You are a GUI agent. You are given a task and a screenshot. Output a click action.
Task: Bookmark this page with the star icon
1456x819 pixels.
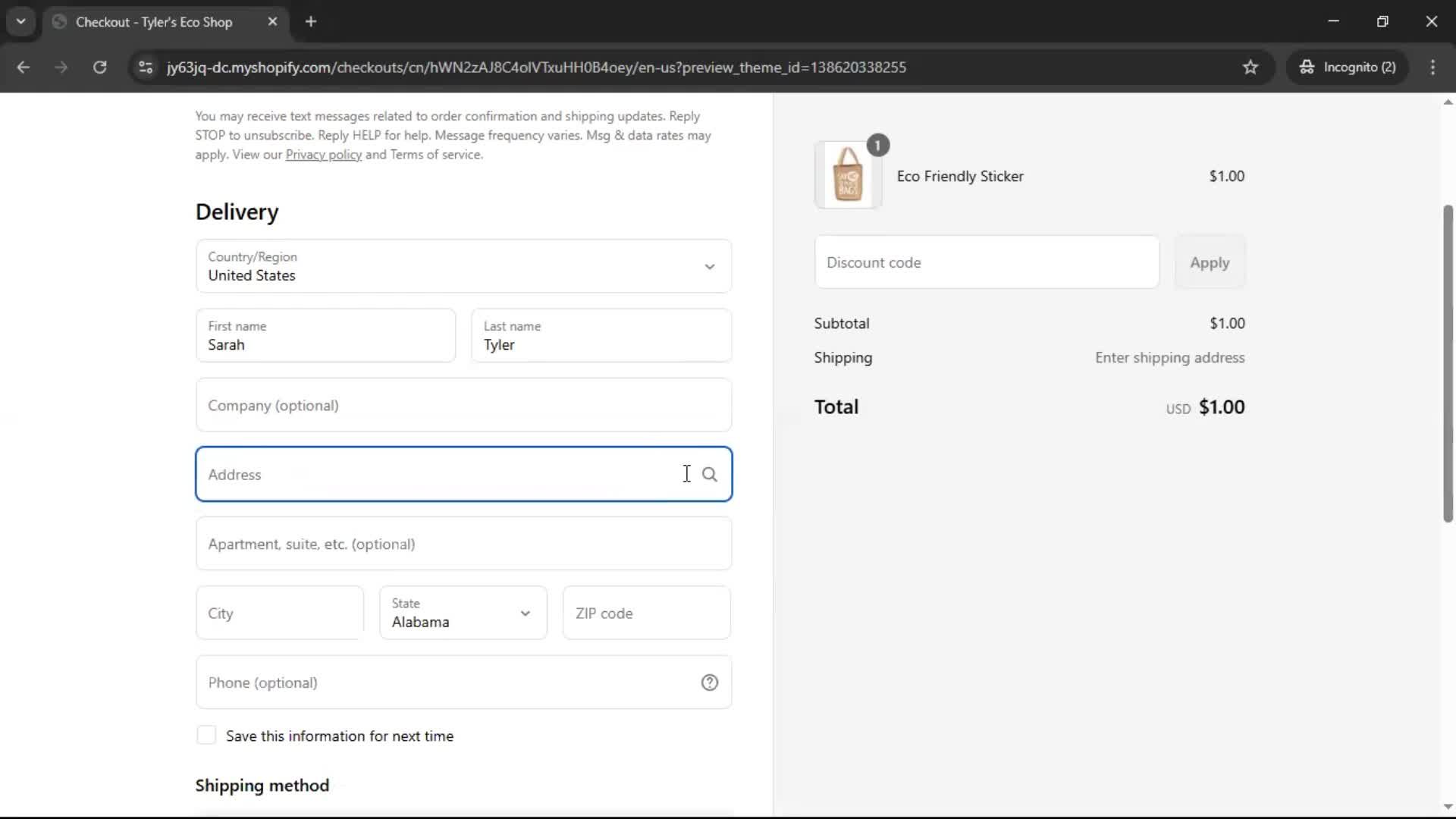coord(1250,67)
